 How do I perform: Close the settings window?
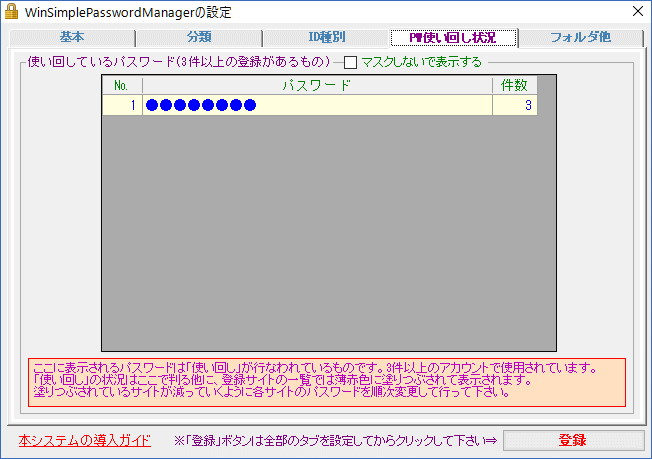pos(637,11)
